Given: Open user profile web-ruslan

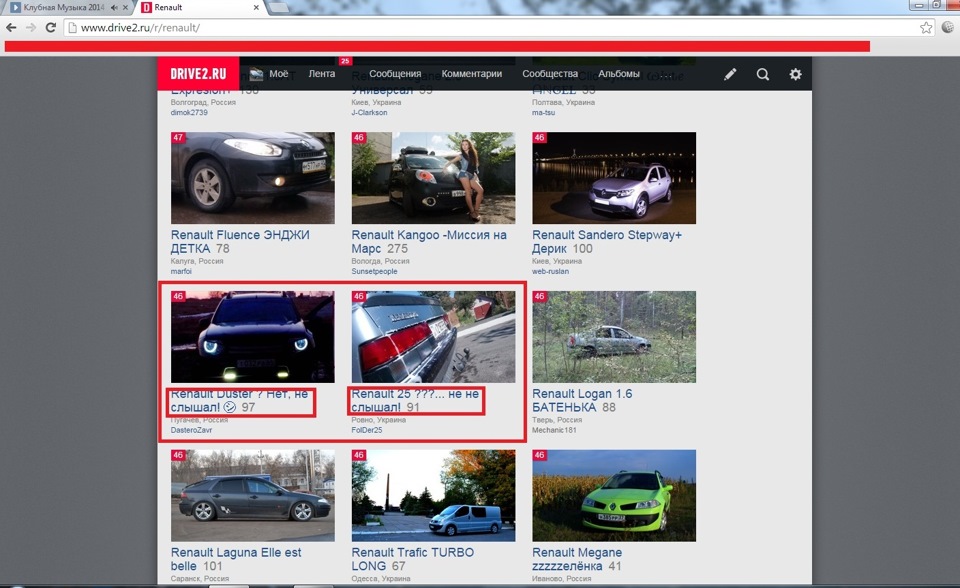Looking at the screenshot, I should coord(550,271).
